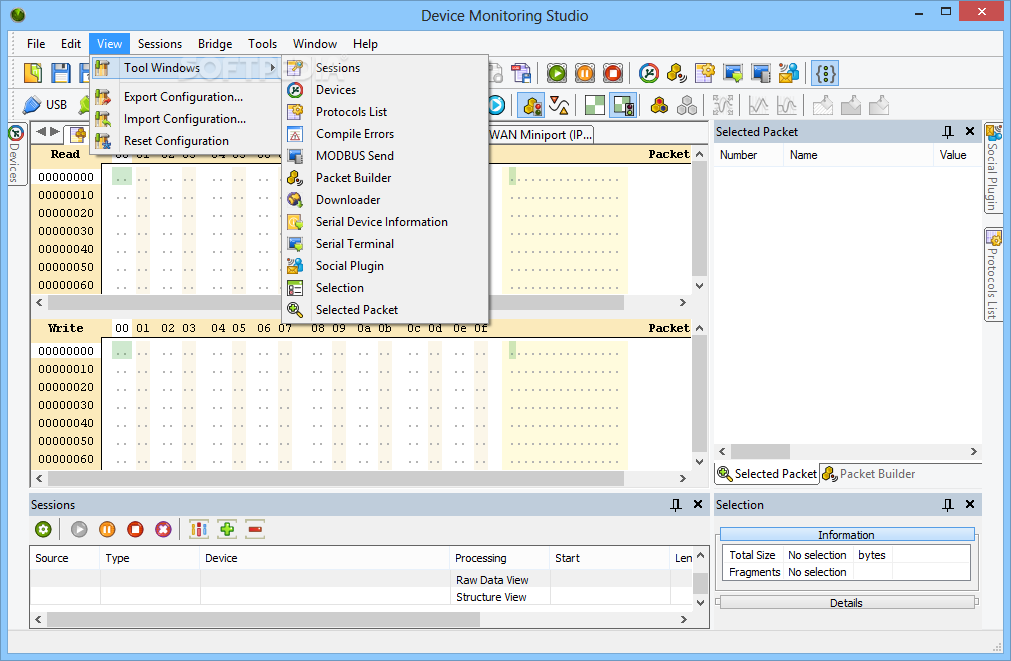Select Devices in Tool Windows submenu

(x=385, y=90)
